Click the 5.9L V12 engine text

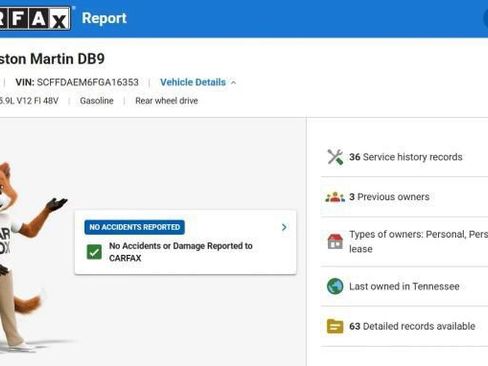click(x=29, y=101)
